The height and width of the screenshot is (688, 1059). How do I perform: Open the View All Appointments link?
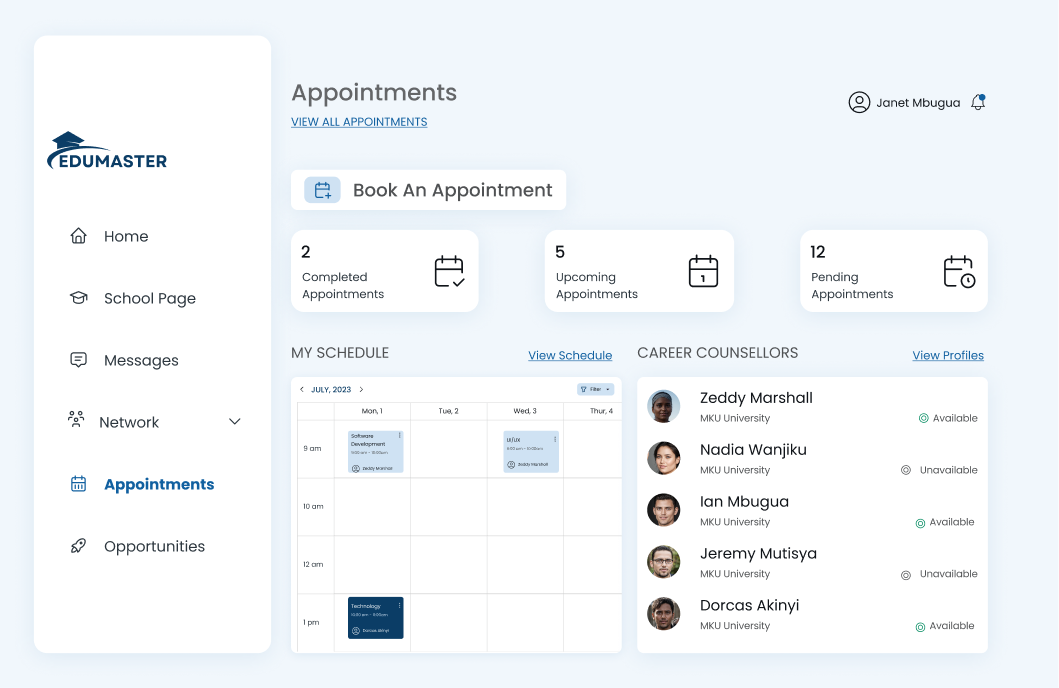pyautogui.click(x=358, y=121)
